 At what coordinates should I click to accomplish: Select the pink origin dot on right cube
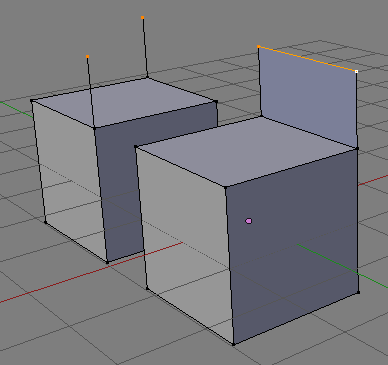point(249,221)
